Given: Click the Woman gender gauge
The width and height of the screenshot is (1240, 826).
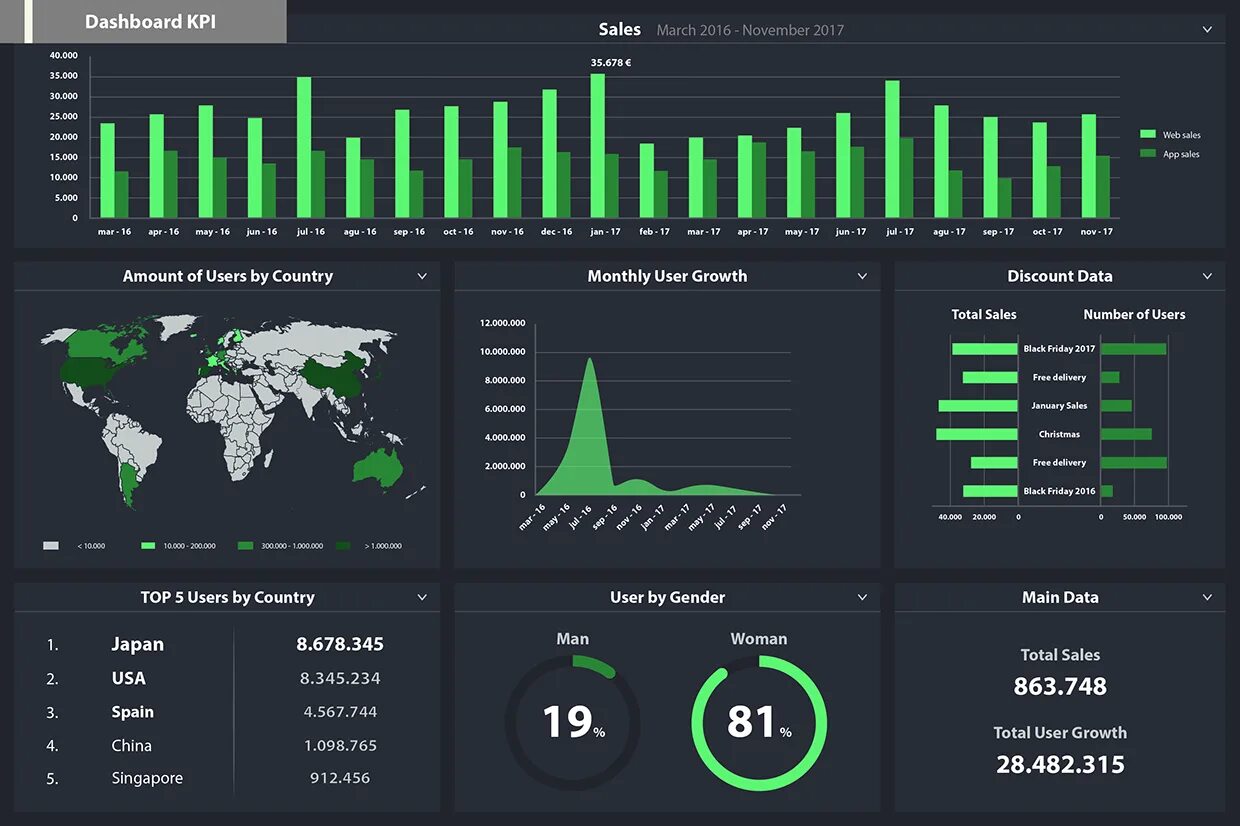Looking at the screenshot, I should 760,720.
